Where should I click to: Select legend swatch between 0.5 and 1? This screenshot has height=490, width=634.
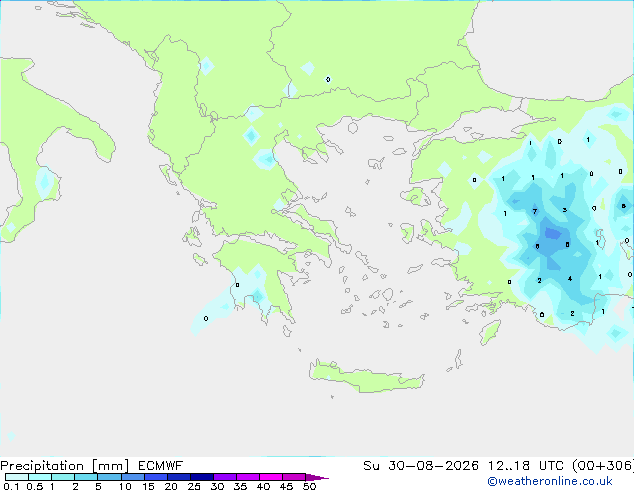point(40,477)
